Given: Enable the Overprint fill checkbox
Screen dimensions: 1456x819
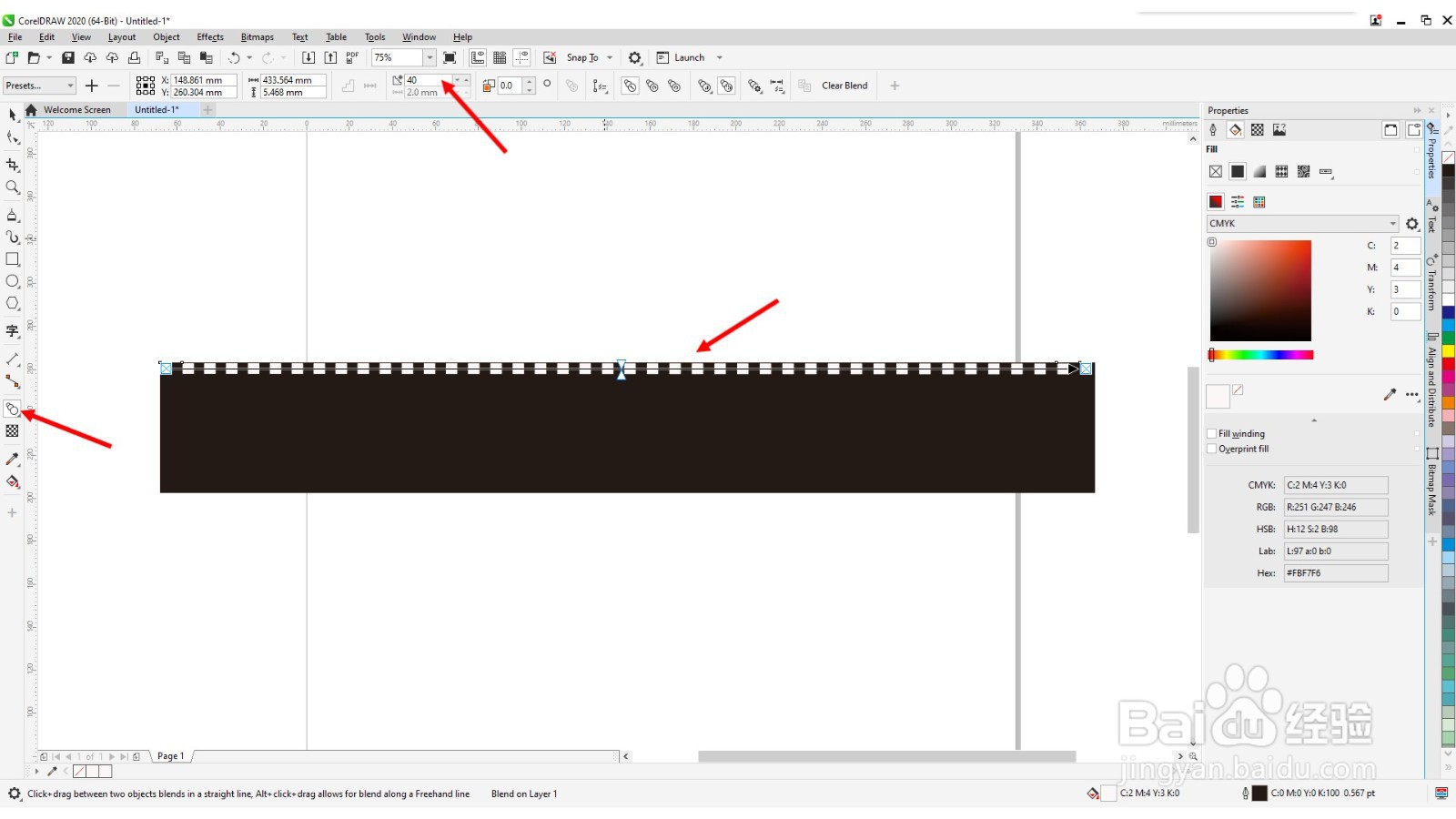Looking at the screenshot, I should pyautogui.click(x=1211, y=449).
